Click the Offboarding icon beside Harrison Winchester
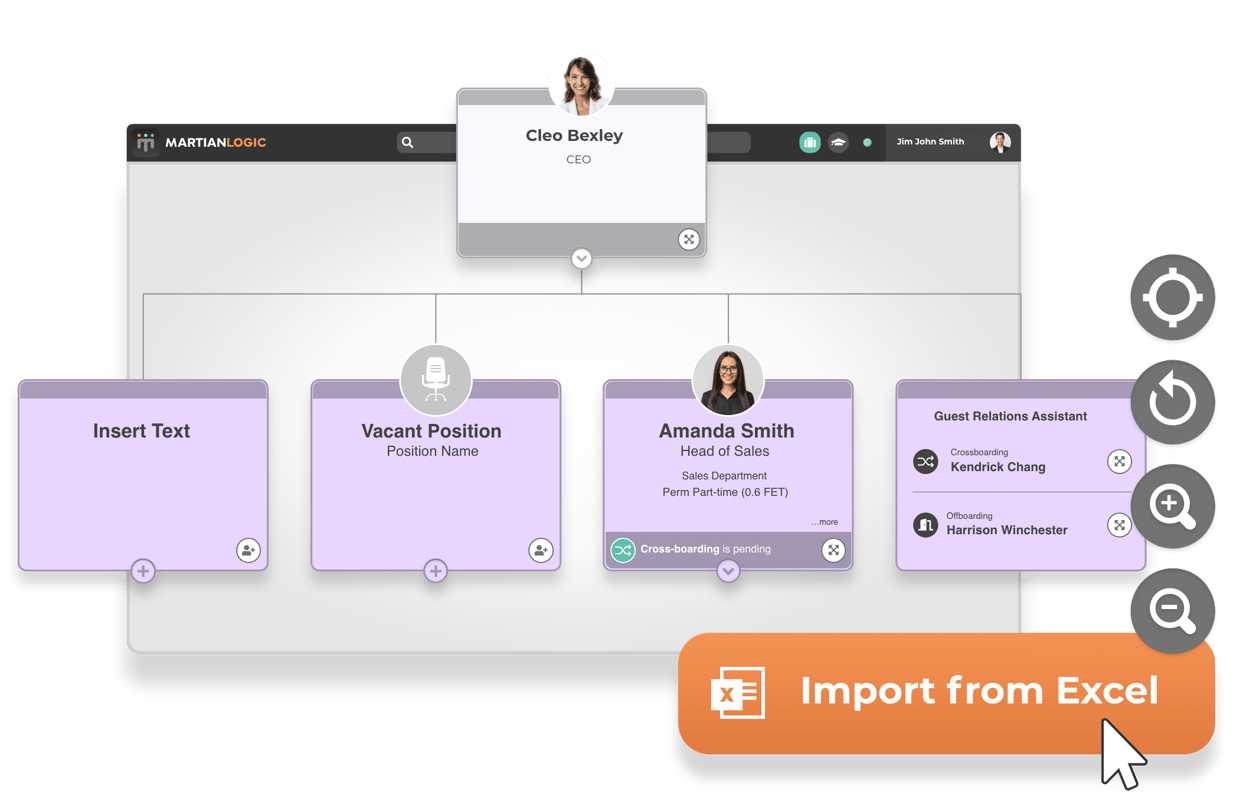Viewport: 1233px width, 796px height. [x=925, y=524]
